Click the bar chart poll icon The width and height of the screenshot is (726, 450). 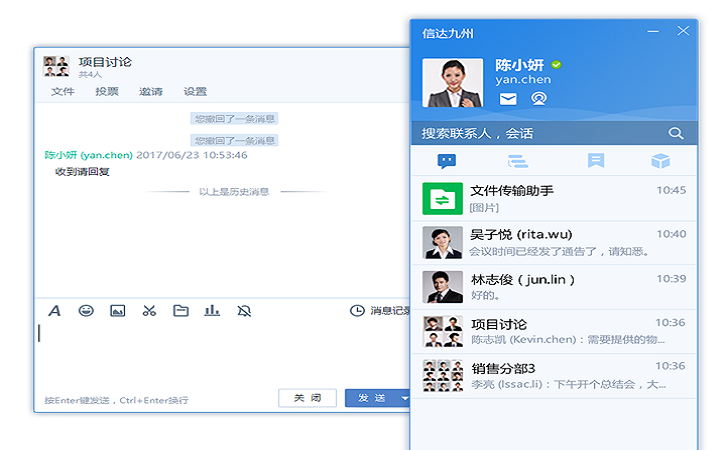[x=212, y=311]
